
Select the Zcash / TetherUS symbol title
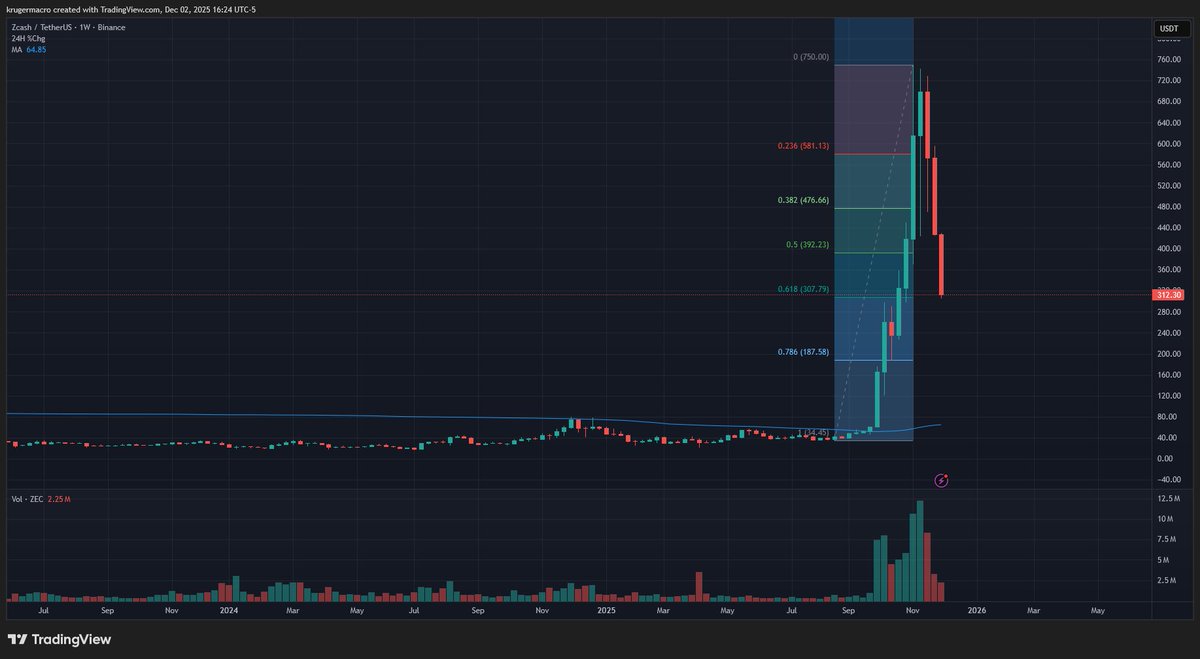(x=66, y=27)
